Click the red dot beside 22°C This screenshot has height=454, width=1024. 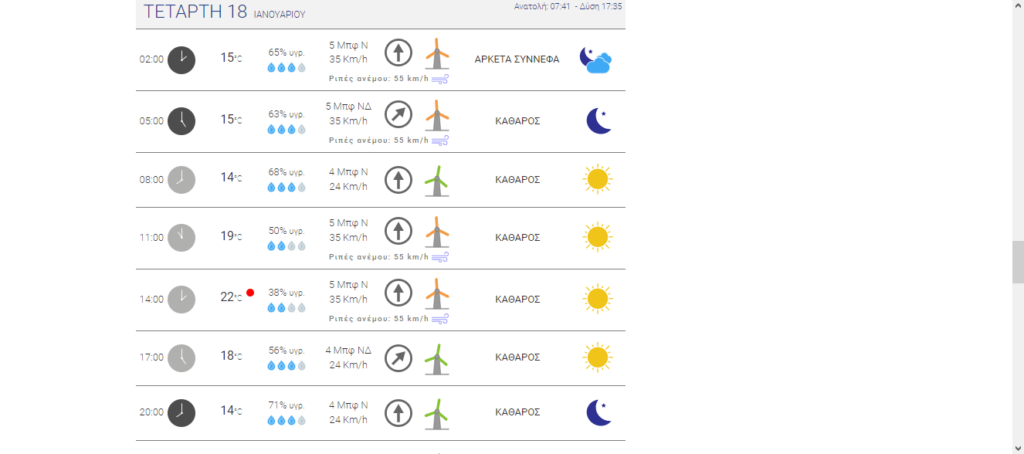[250, 293]
